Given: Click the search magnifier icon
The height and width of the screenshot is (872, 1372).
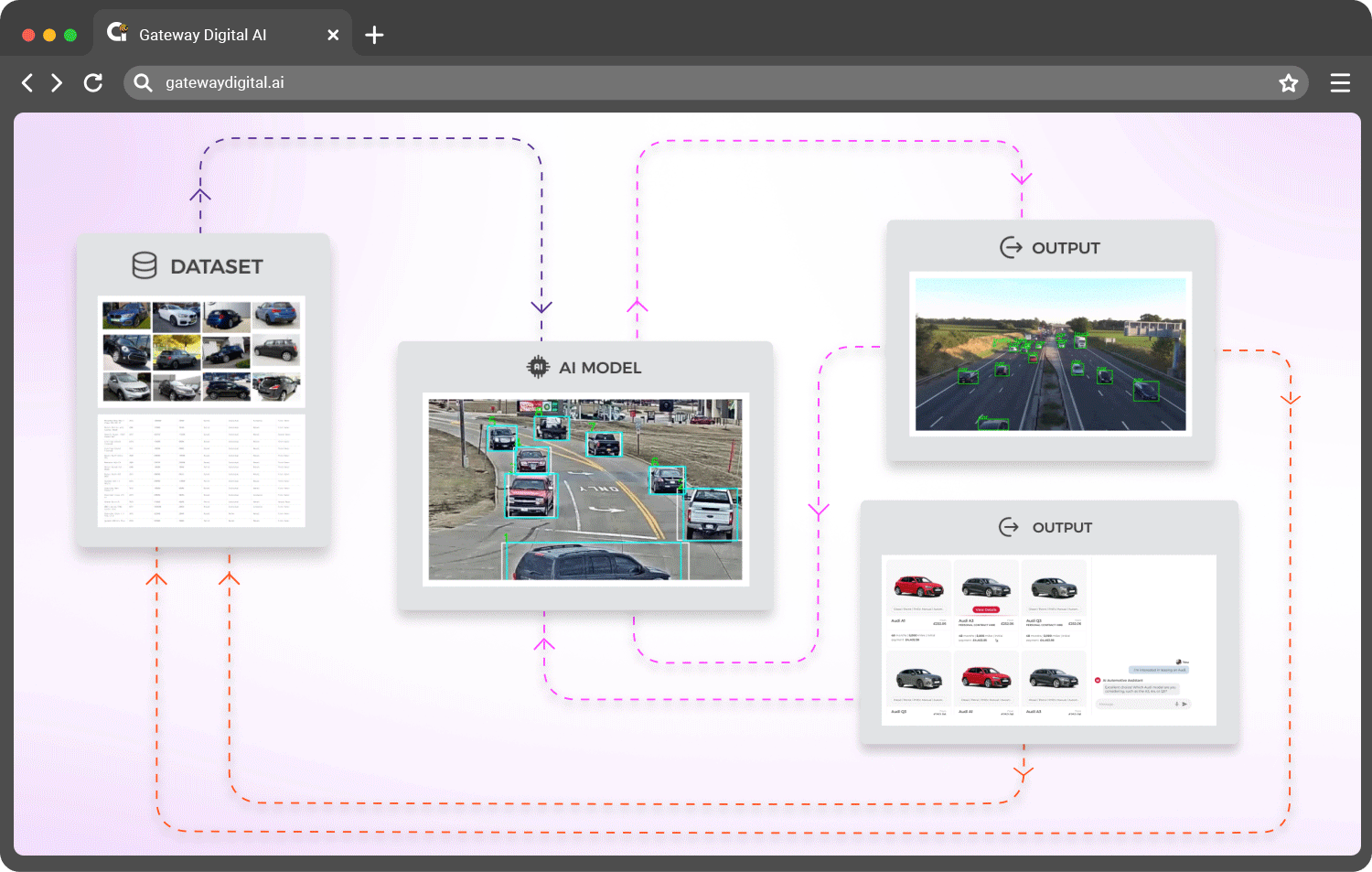Looking at the screenshot, I should click(143, 83).
